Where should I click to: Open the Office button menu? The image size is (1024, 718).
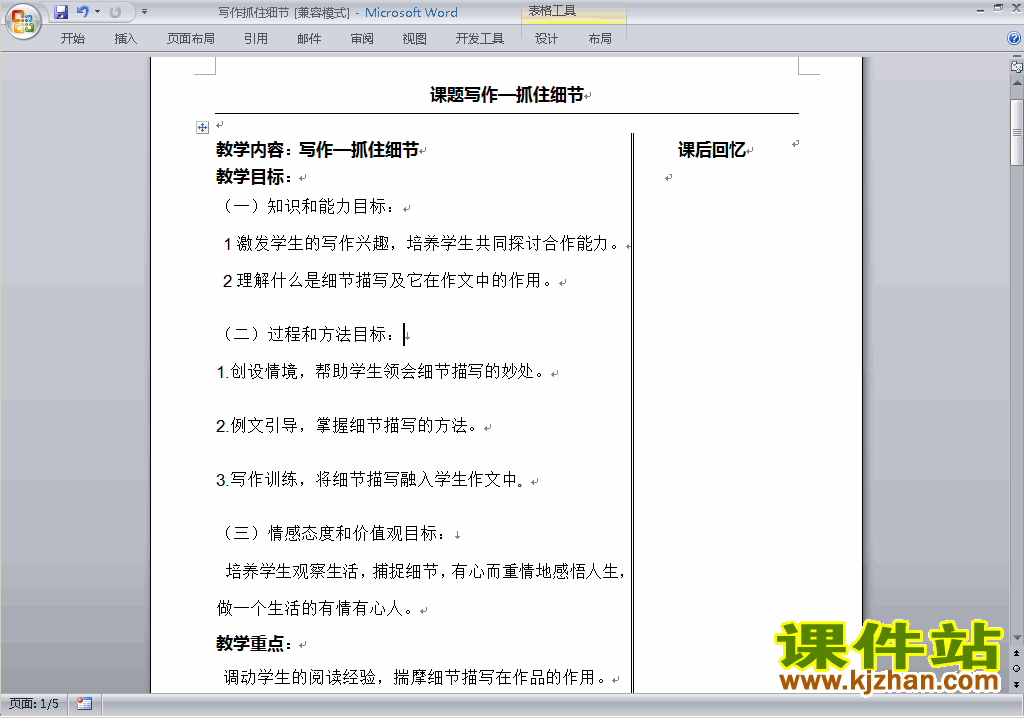[23, 21]
